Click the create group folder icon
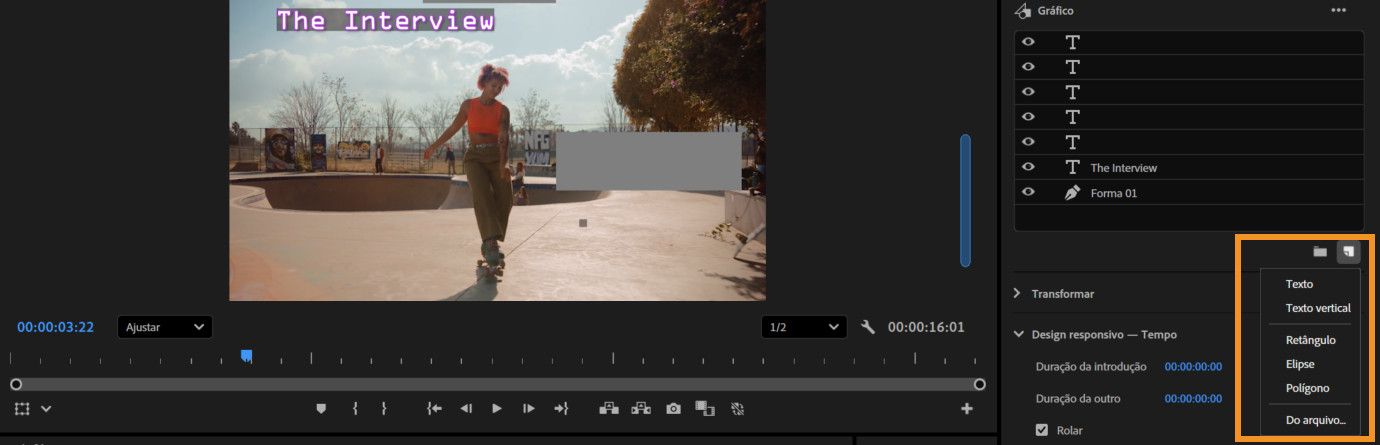The image size is (1380, 445). (1320, 251)
